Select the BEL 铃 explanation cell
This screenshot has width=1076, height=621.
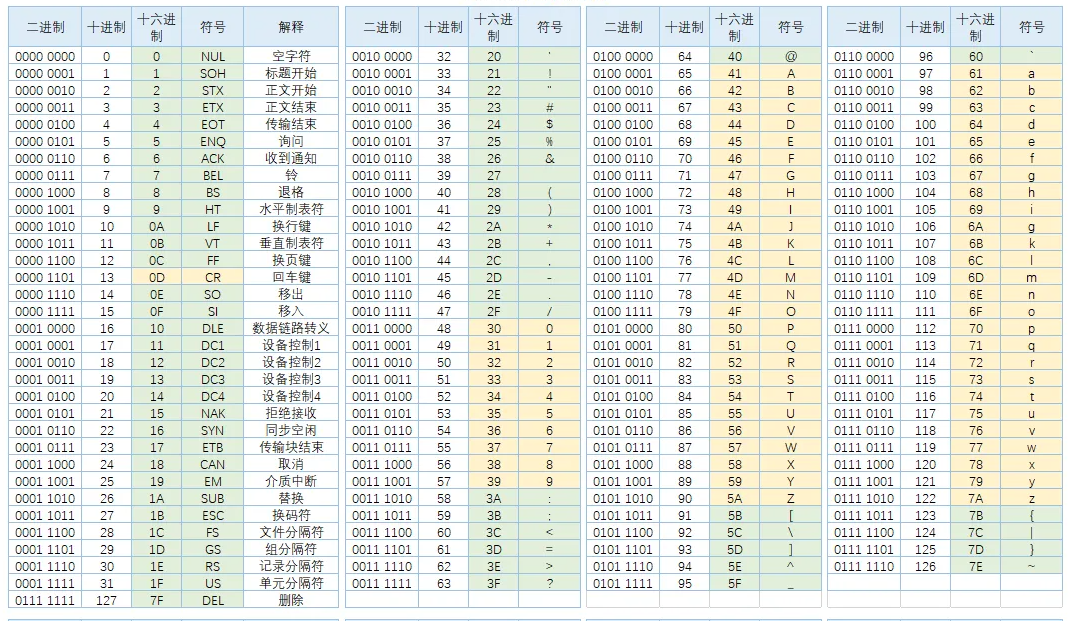tap(290, 176)
